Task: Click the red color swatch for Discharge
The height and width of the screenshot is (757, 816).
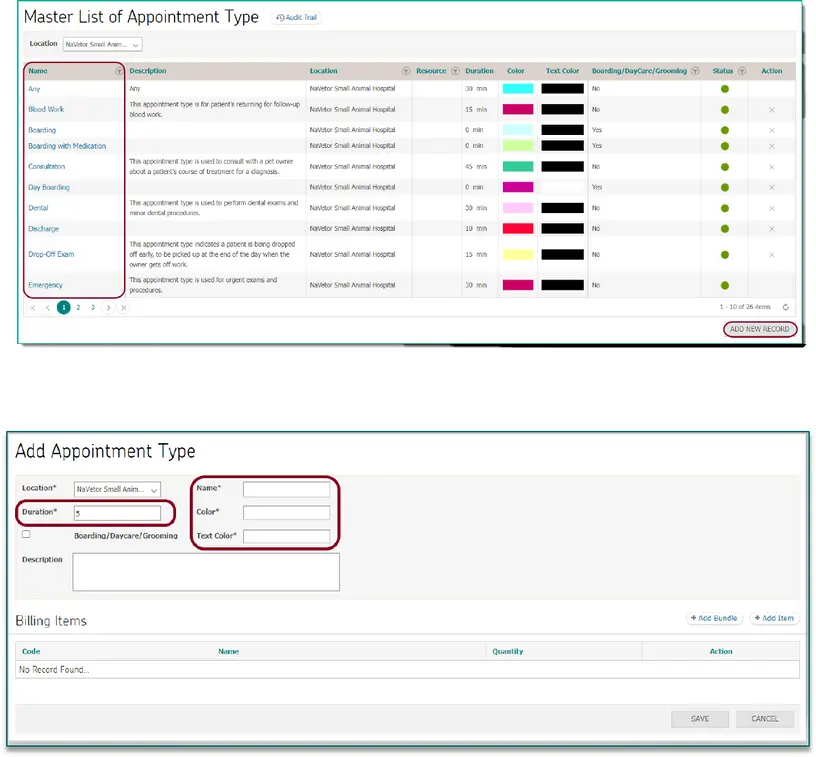Action: [x=518, y=228]
